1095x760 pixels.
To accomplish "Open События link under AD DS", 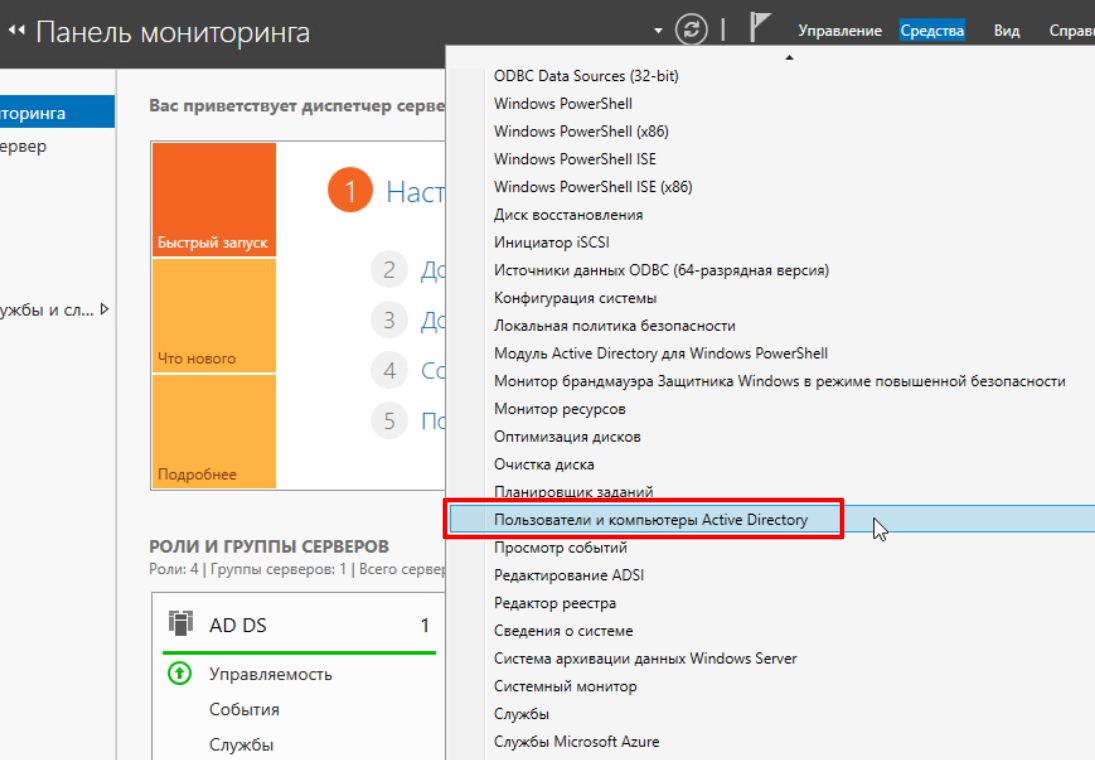I will pos(244,709).
